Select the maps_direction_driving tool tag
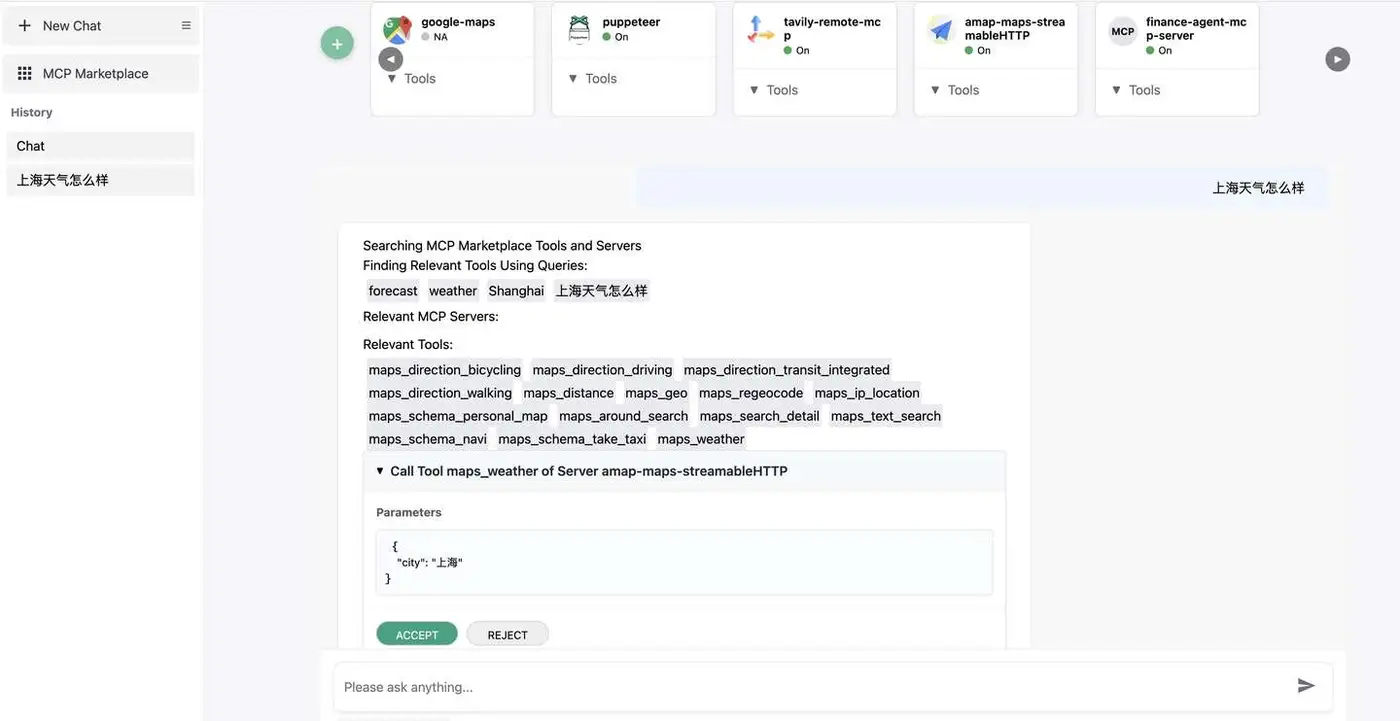The height and width of the screenshot is (721, 1400). 602,370
